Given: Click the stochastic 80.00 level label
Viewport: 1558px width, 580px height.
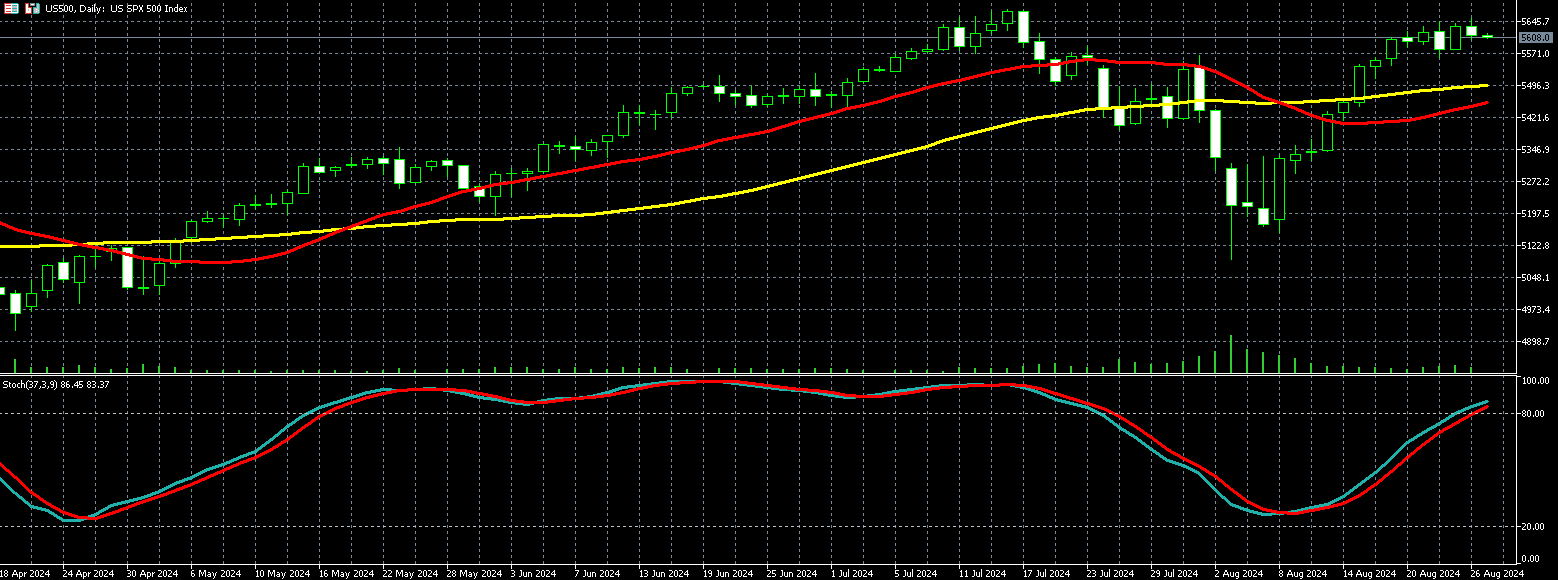Looking at the screenshot, I should (1533, 413).
